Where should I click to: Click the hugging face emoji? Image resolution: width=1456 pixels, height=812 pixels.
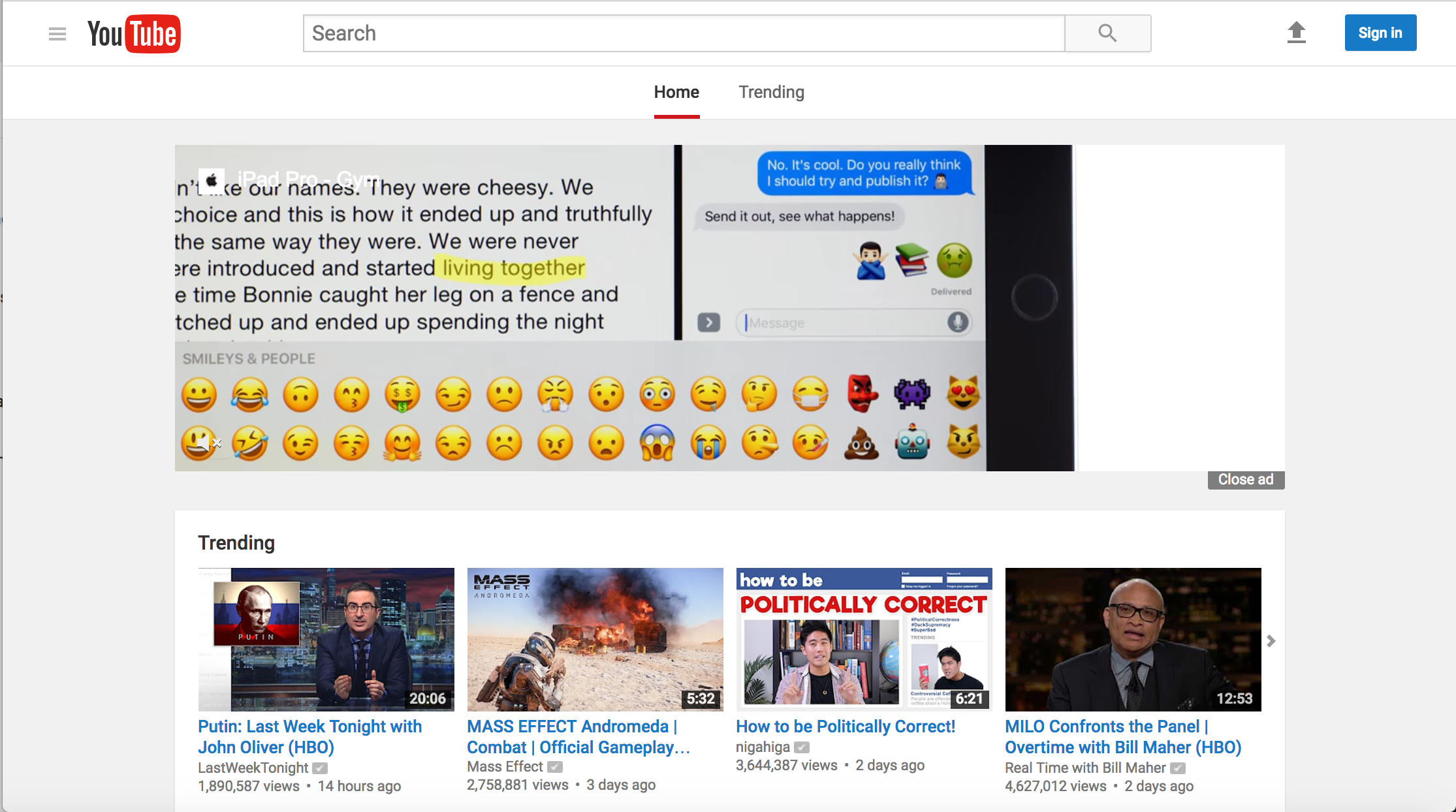[402, 444]
